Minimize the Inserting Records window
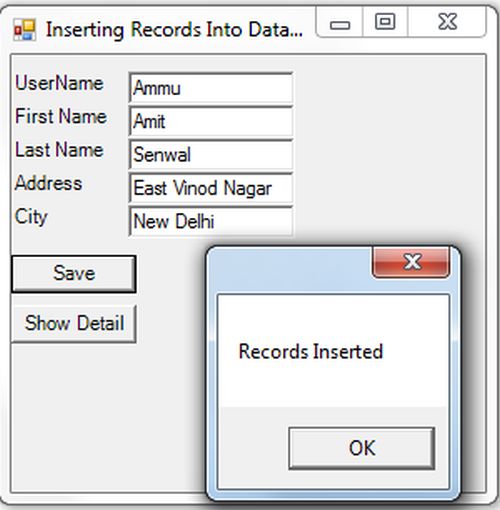Viewport: 500px width, 510px height. tap(339, 23)
